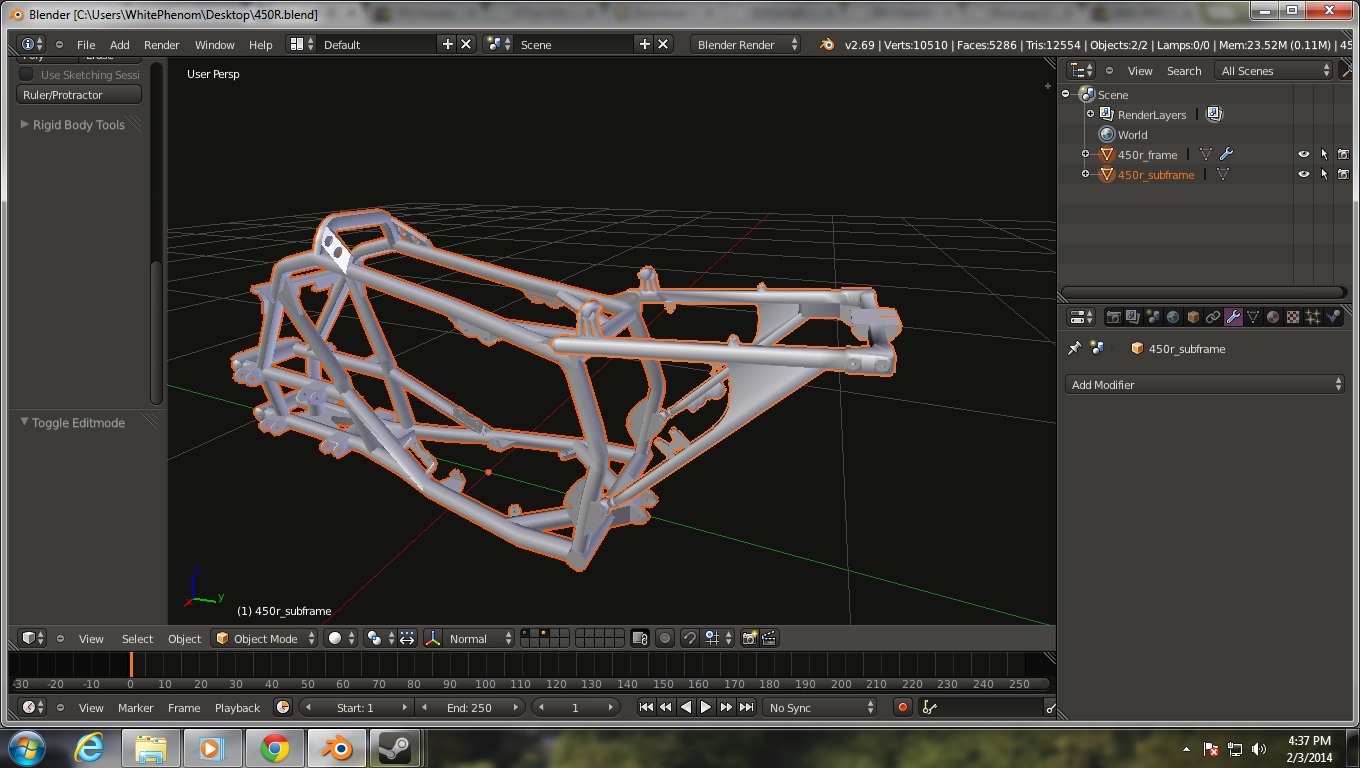The height and width of the screenshot is (768, 1360).
Task: Open the Normal transform orientation dropdown
Action: click(480, 638)
